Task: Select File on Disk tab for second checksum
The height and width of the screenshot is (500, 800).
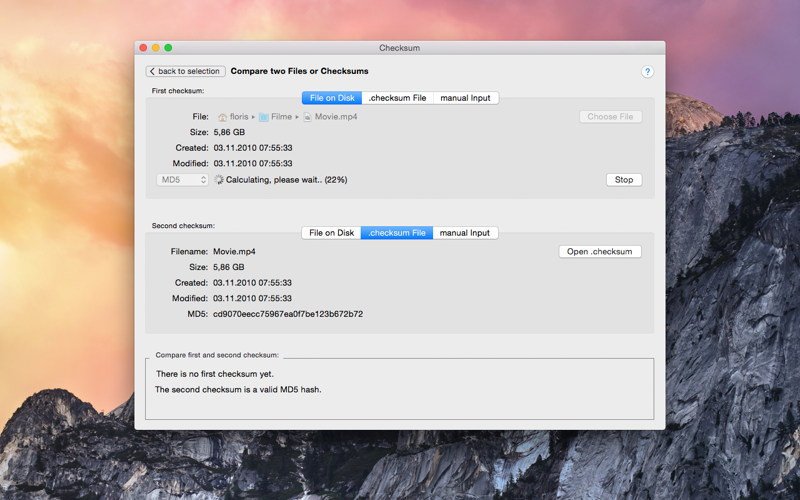Action: point(331,233)
